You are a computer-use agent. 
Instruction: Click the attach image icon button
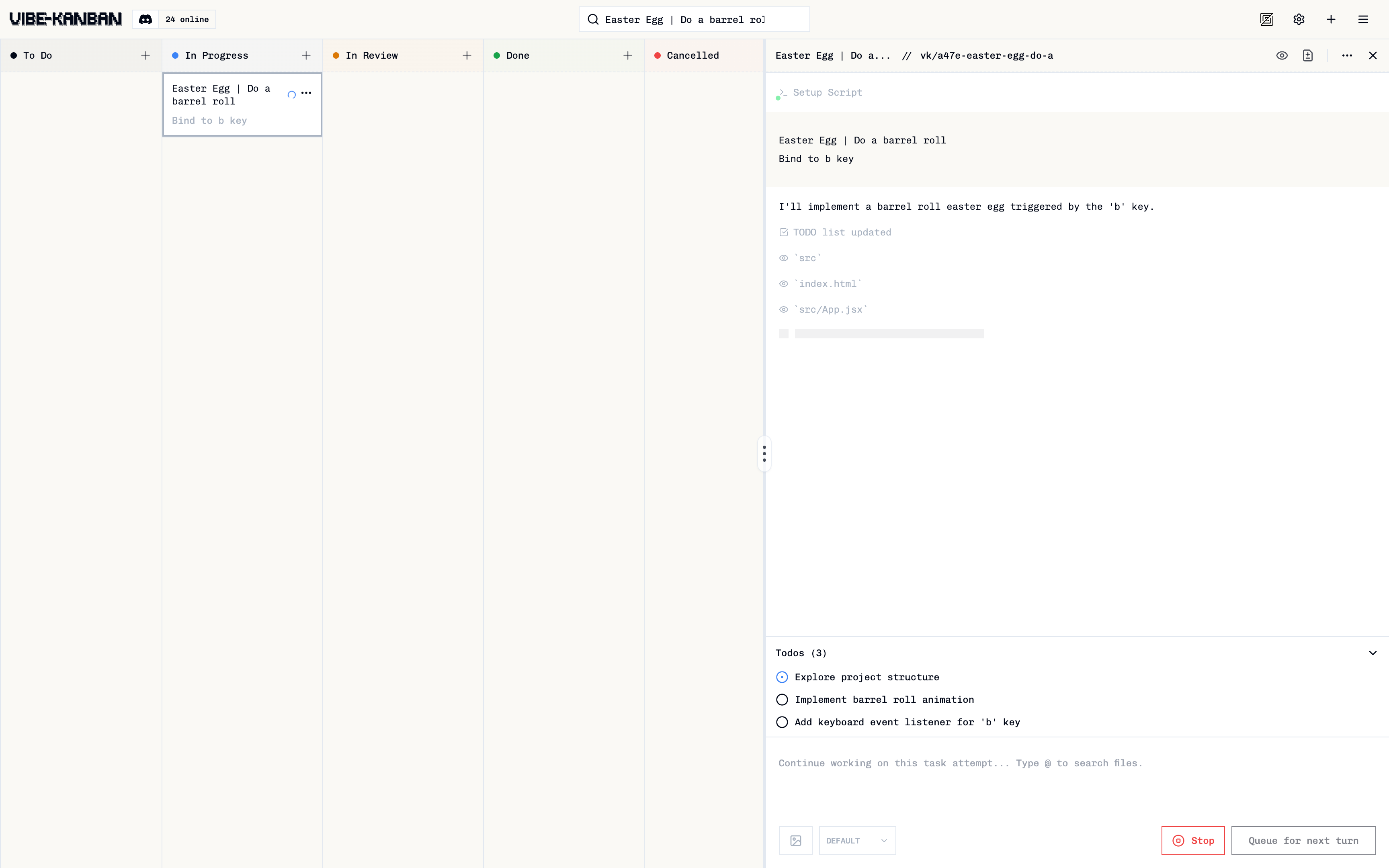[x=795, y=840]
